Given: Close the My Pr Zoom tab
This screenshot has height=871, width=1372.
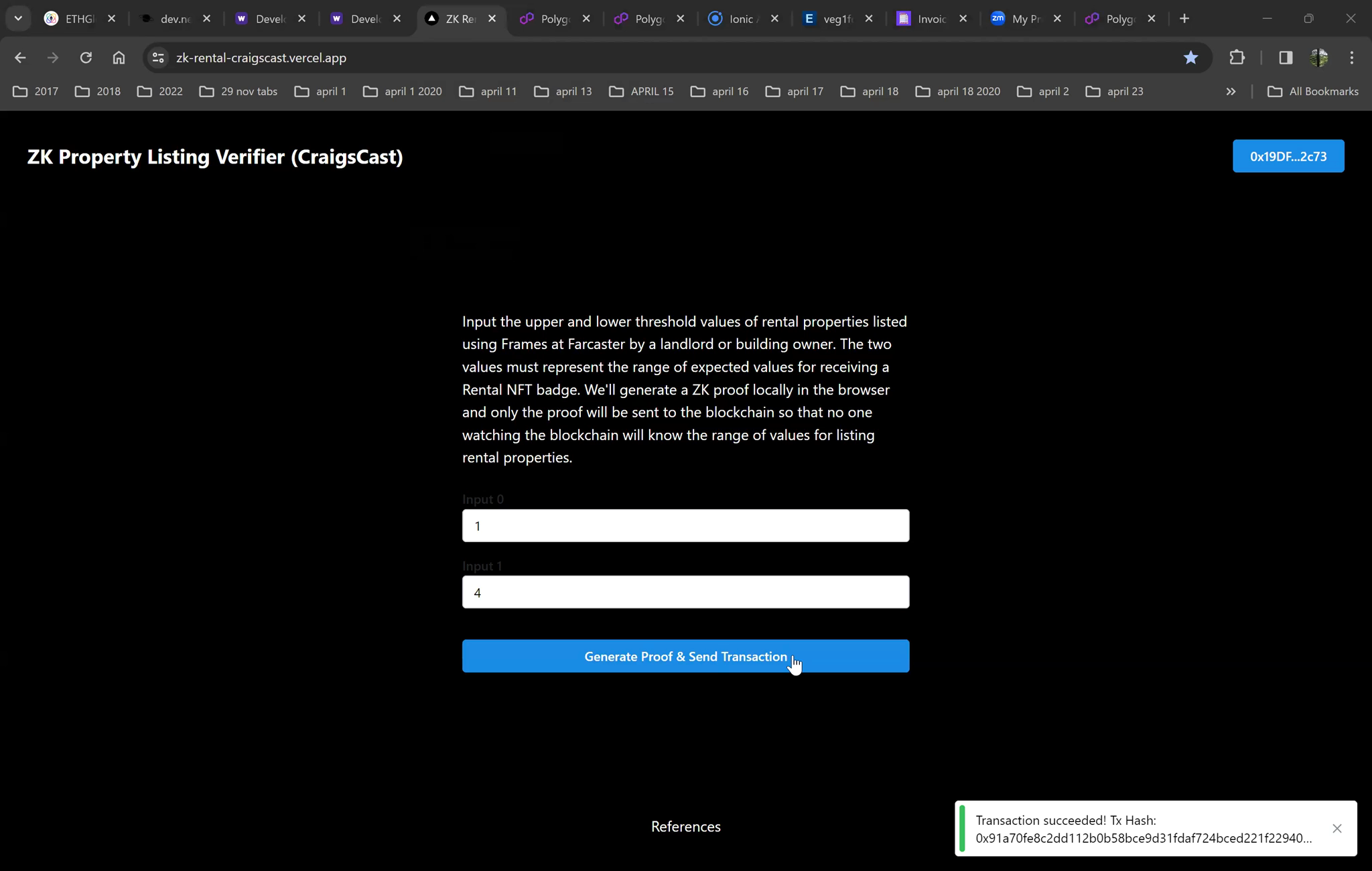Looking at the screenshot, I should (1057, 19).
